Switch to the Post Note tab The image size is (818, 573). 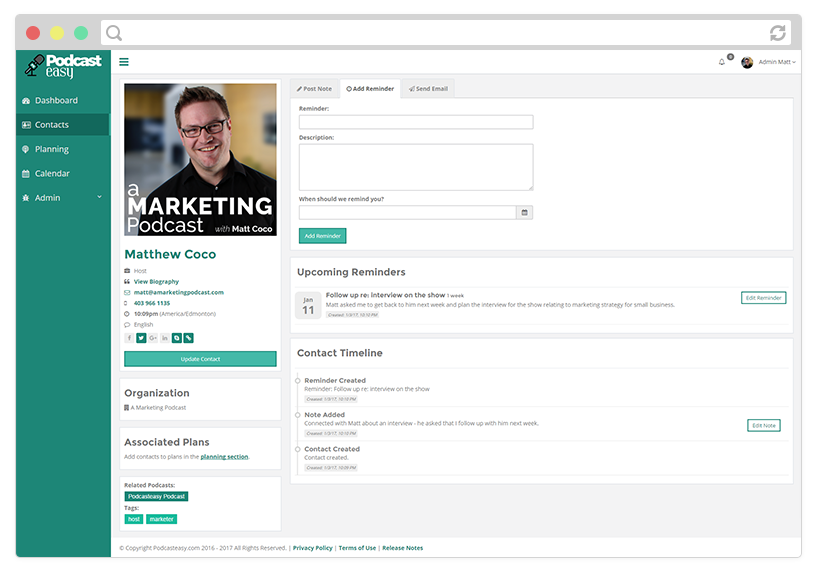pos(314,89)
